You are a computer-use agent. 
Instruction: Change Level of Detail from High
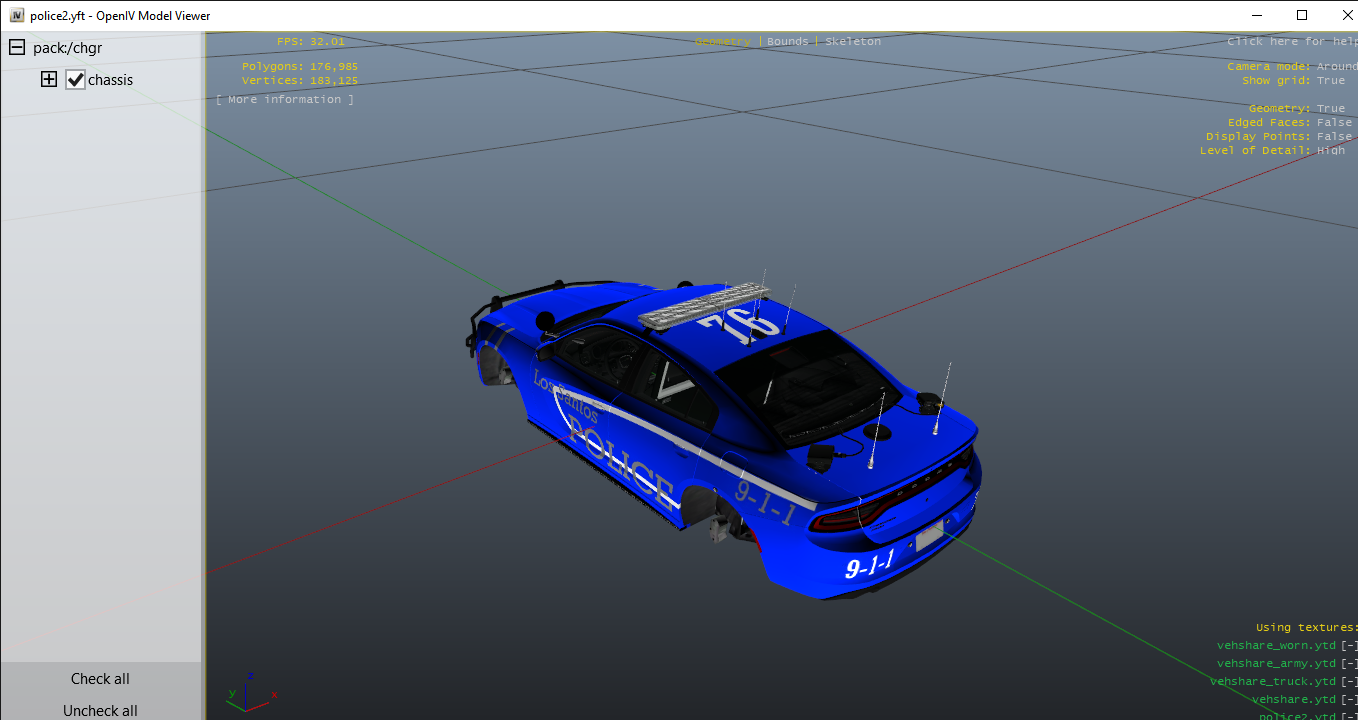[1330, 151]
